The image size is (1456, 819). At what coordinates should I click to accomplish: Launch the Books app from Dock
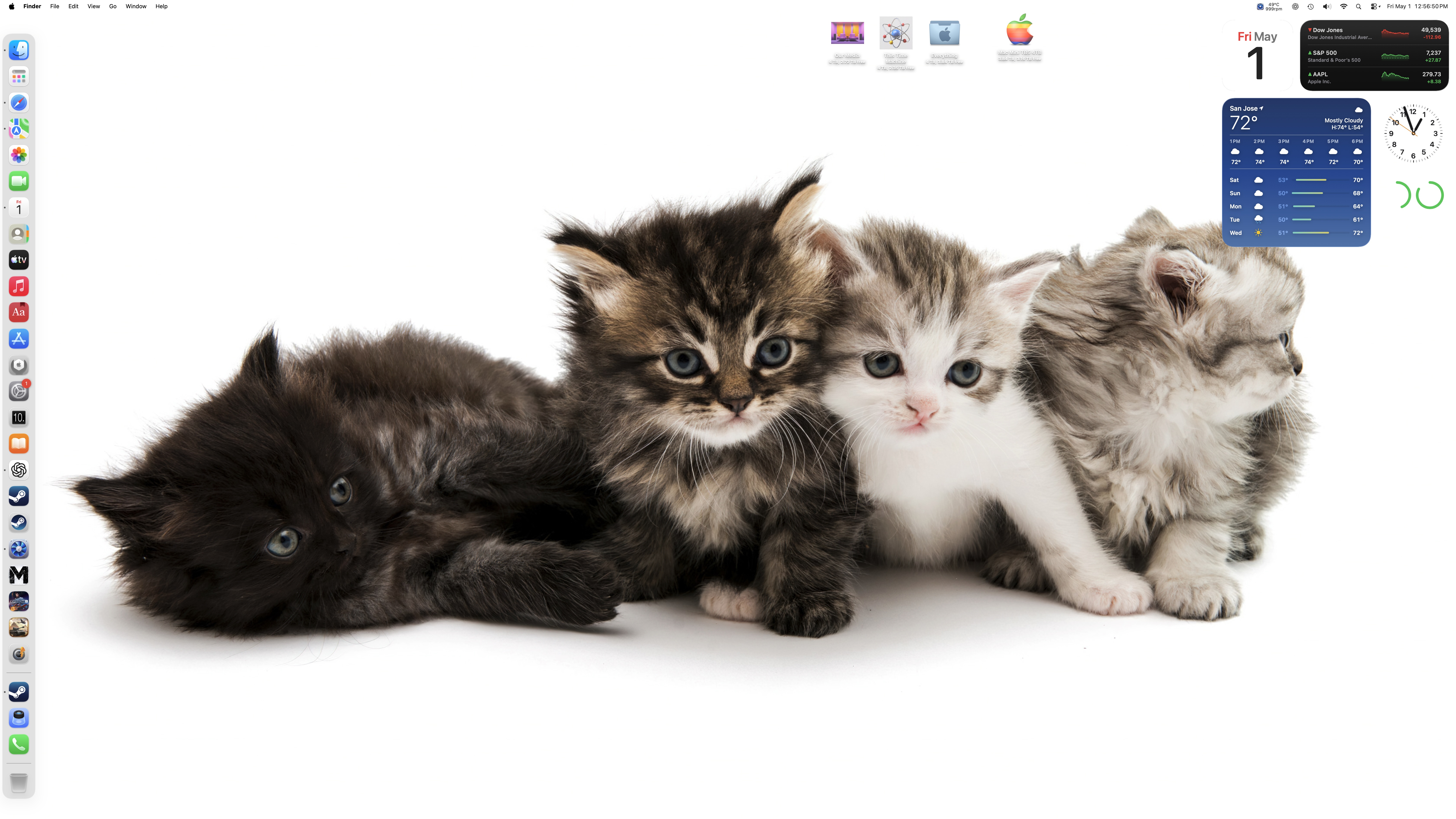point(19,444)
